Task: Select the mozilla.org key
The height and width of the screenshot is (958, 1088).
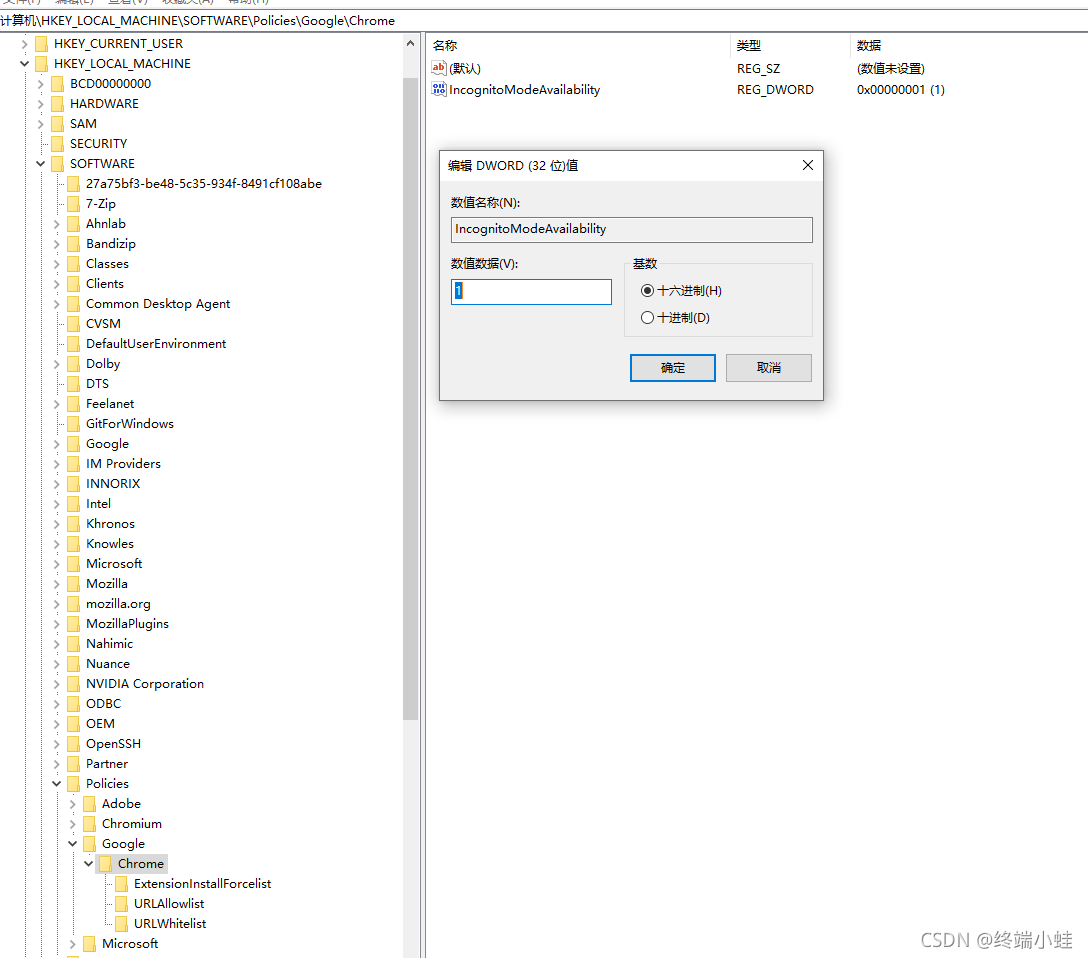Action: (x=118, y=604)
